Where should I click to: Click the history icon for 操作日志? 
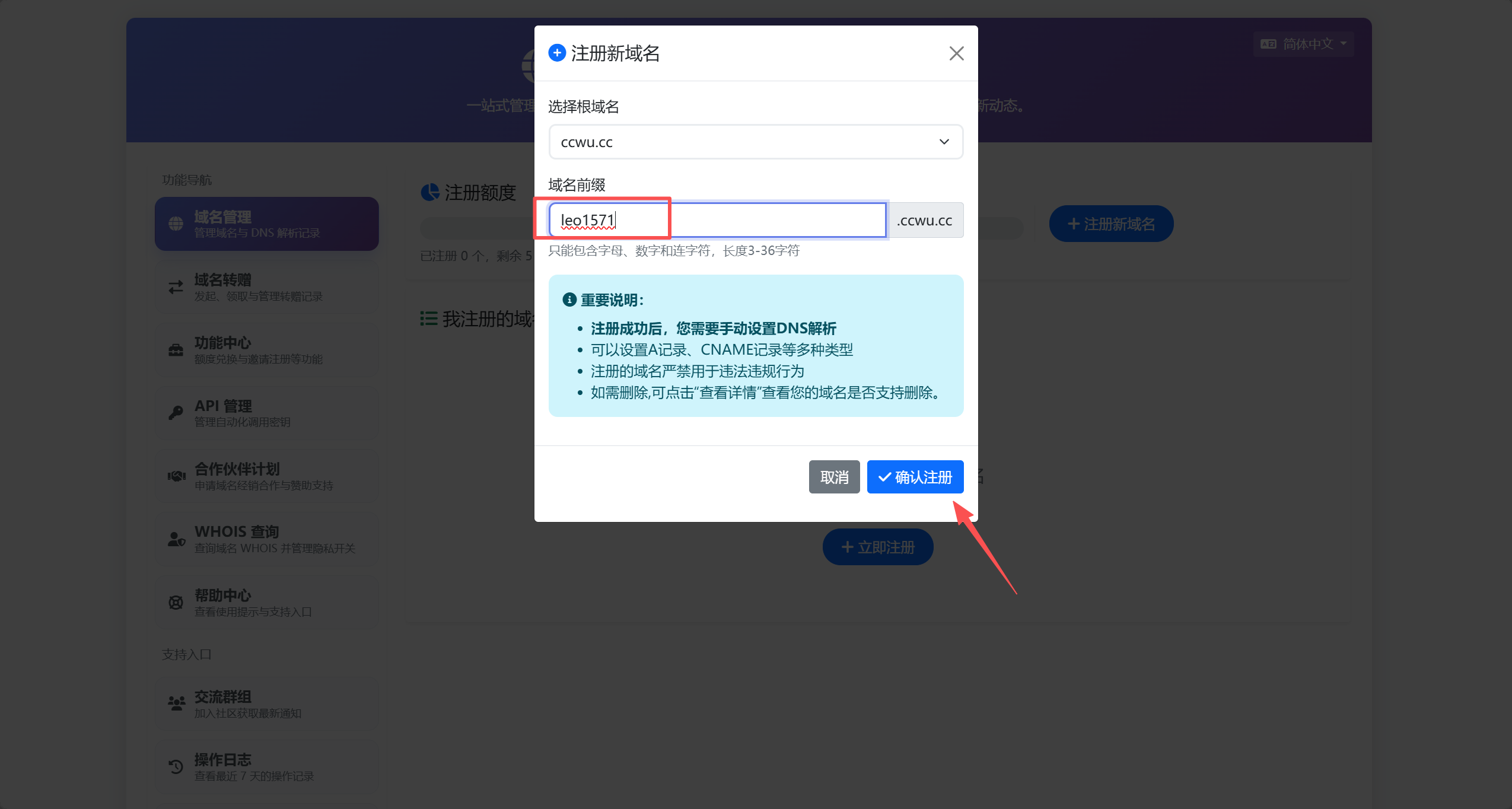(x=176, y=766)
